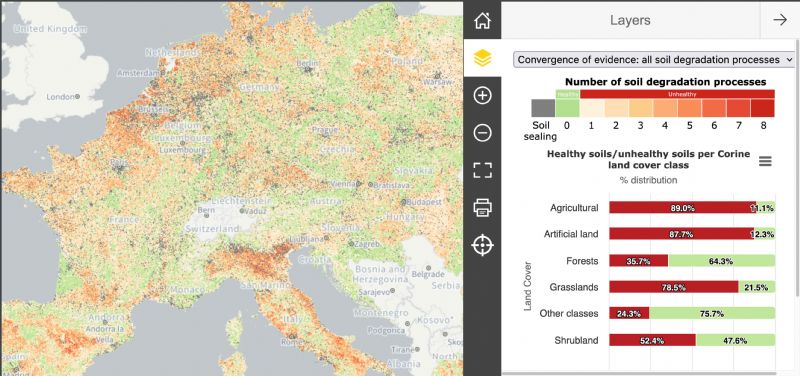Open the chart hamburger menu
This screenshot has height=376, width=800.
pyautogui.click(x=765, y=162)
